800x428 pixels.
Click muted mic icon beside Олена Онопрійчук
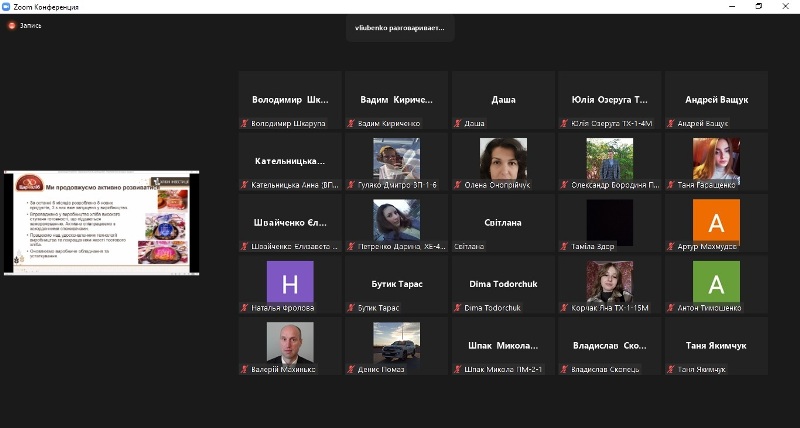[x=458, y=185]
